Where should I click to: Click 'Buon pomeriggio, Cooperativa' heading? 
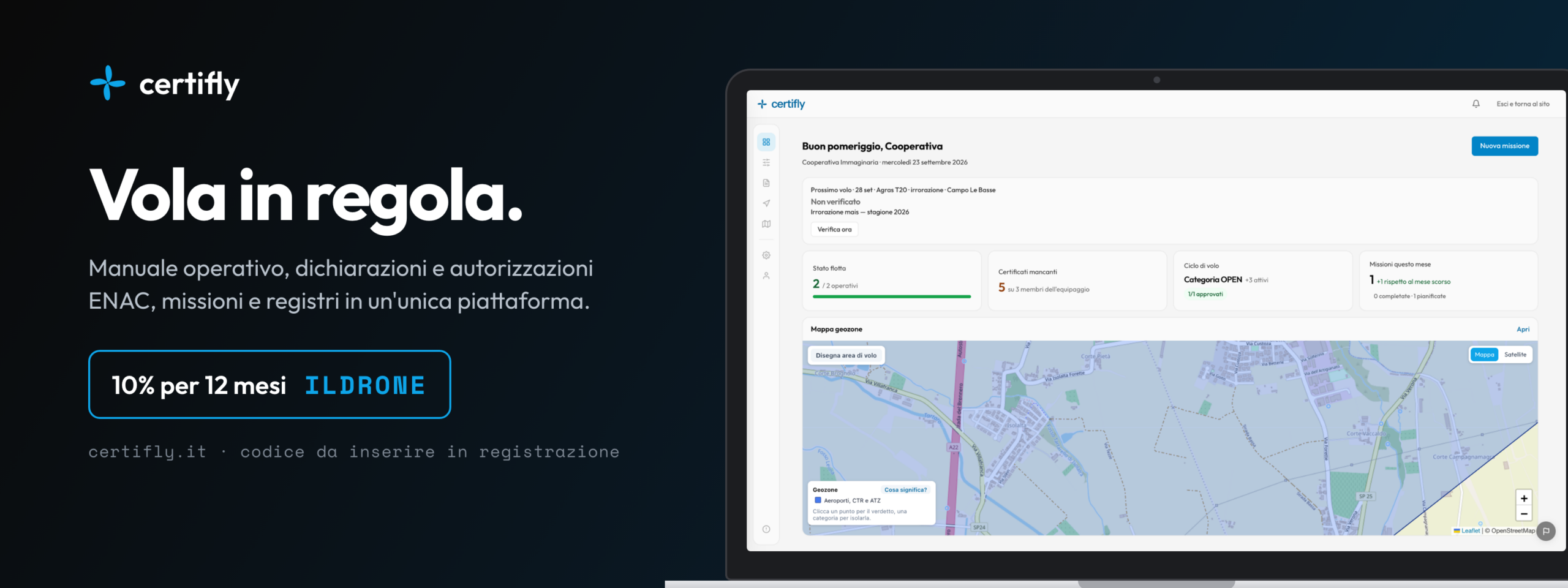point(872,146)
